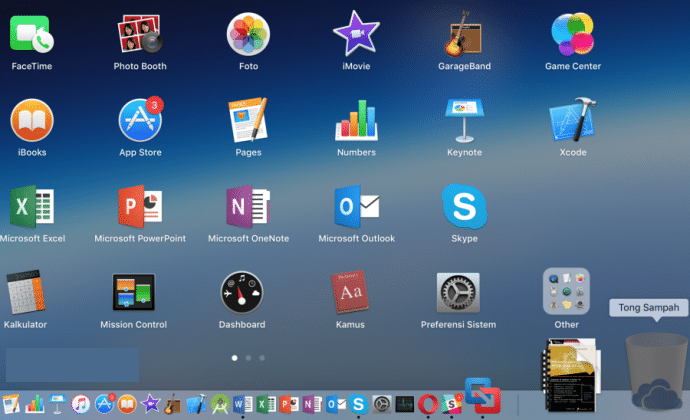This screenshot has width=690, height=420.
Task: Open GarageBand in the Launchpad grid
Action: (x=464, y=34)
